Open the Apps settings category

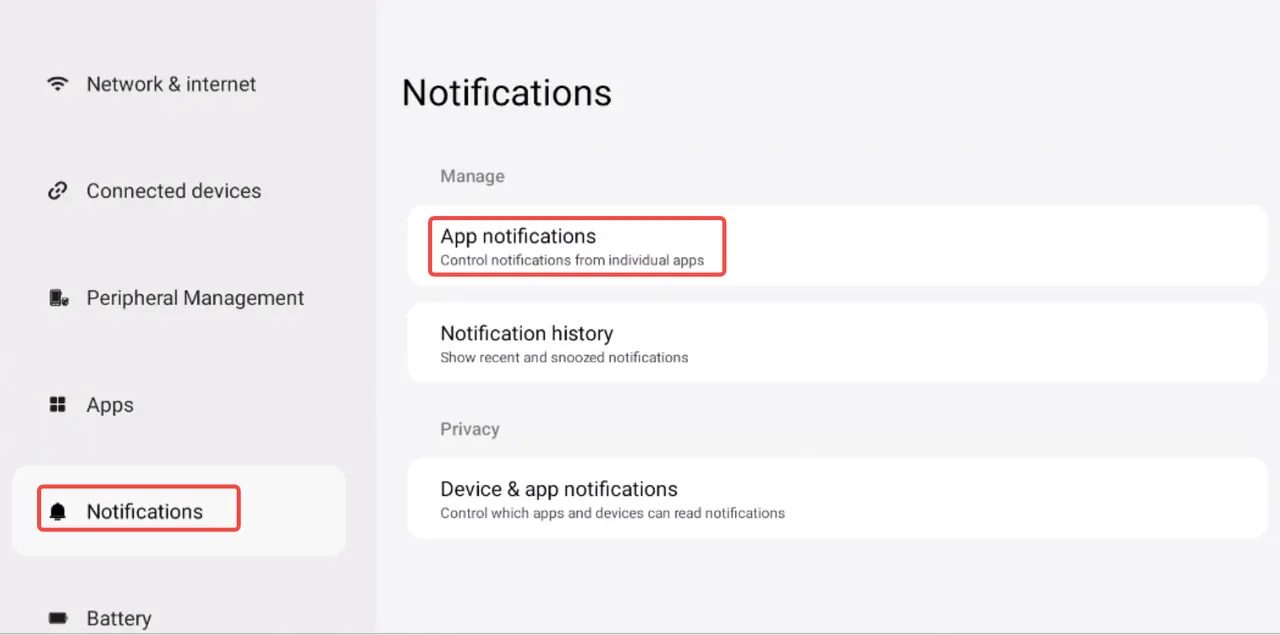pyautogui.click(x=110, y=405)
